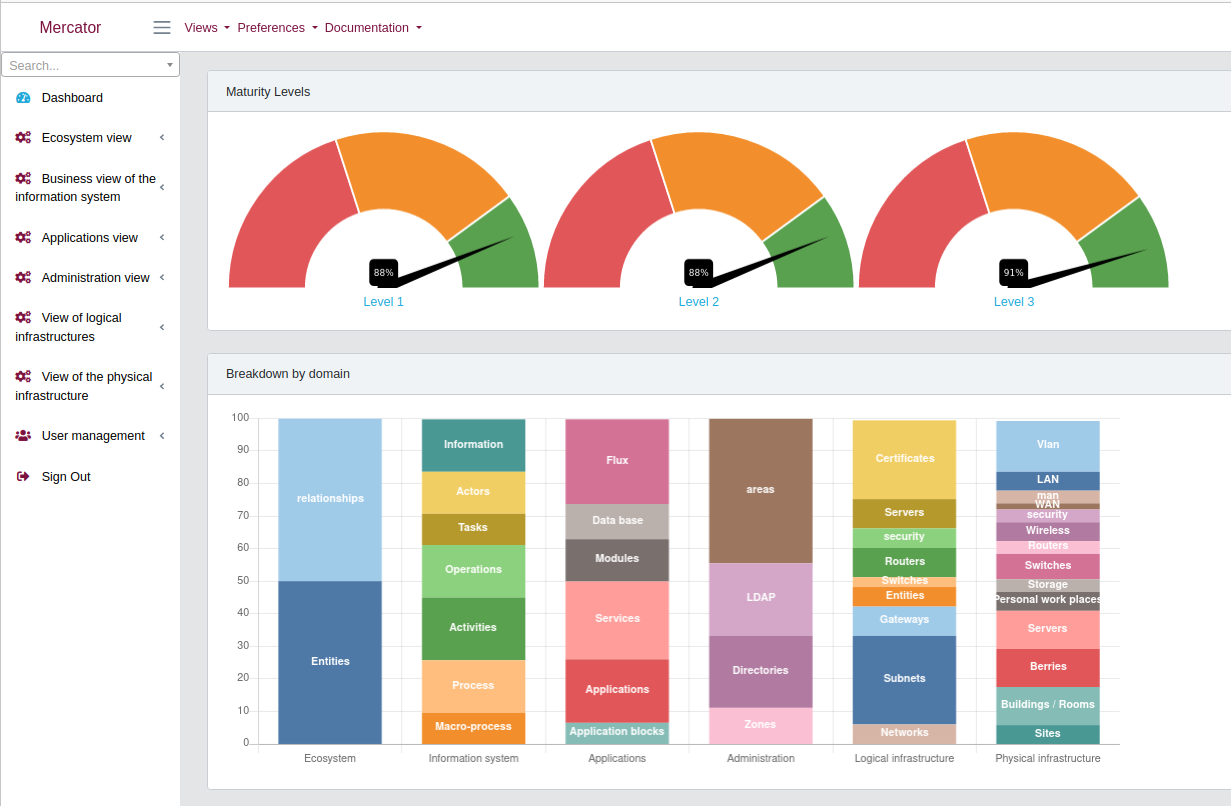Click the Ecosystem view gear icon
The height and width of the screenshot is (806, 1231).
tap(22, 137)
